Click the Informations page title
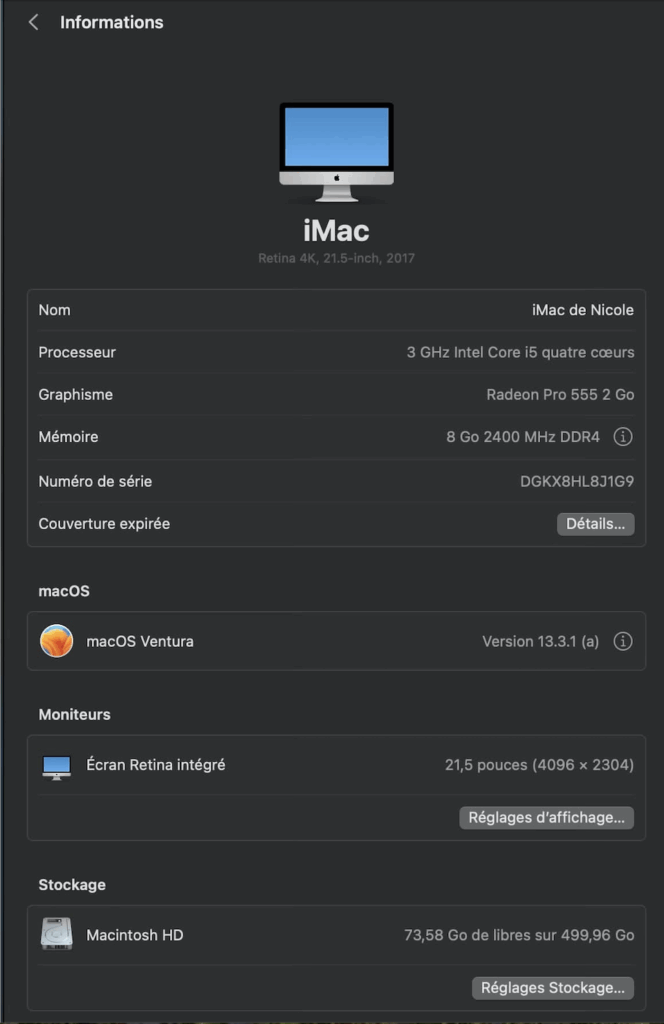Screen dimensions: 664x1024 click(111, 22)
